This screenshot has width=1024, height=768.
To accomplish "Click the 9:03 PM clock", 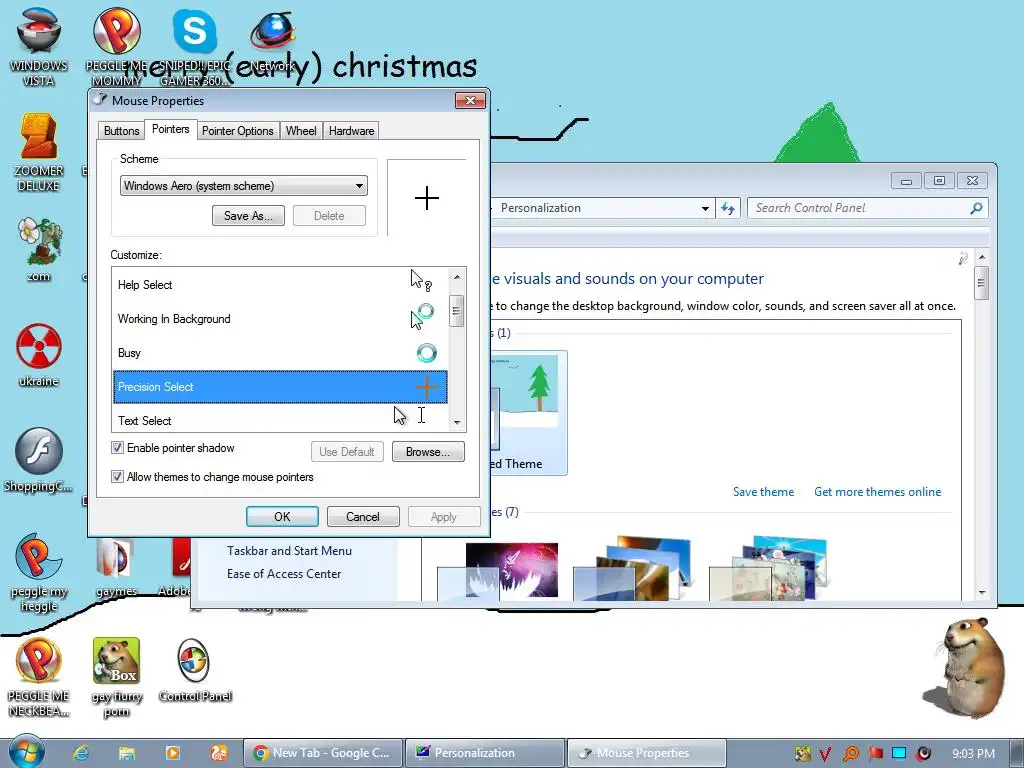I will [x=973, y=754].
